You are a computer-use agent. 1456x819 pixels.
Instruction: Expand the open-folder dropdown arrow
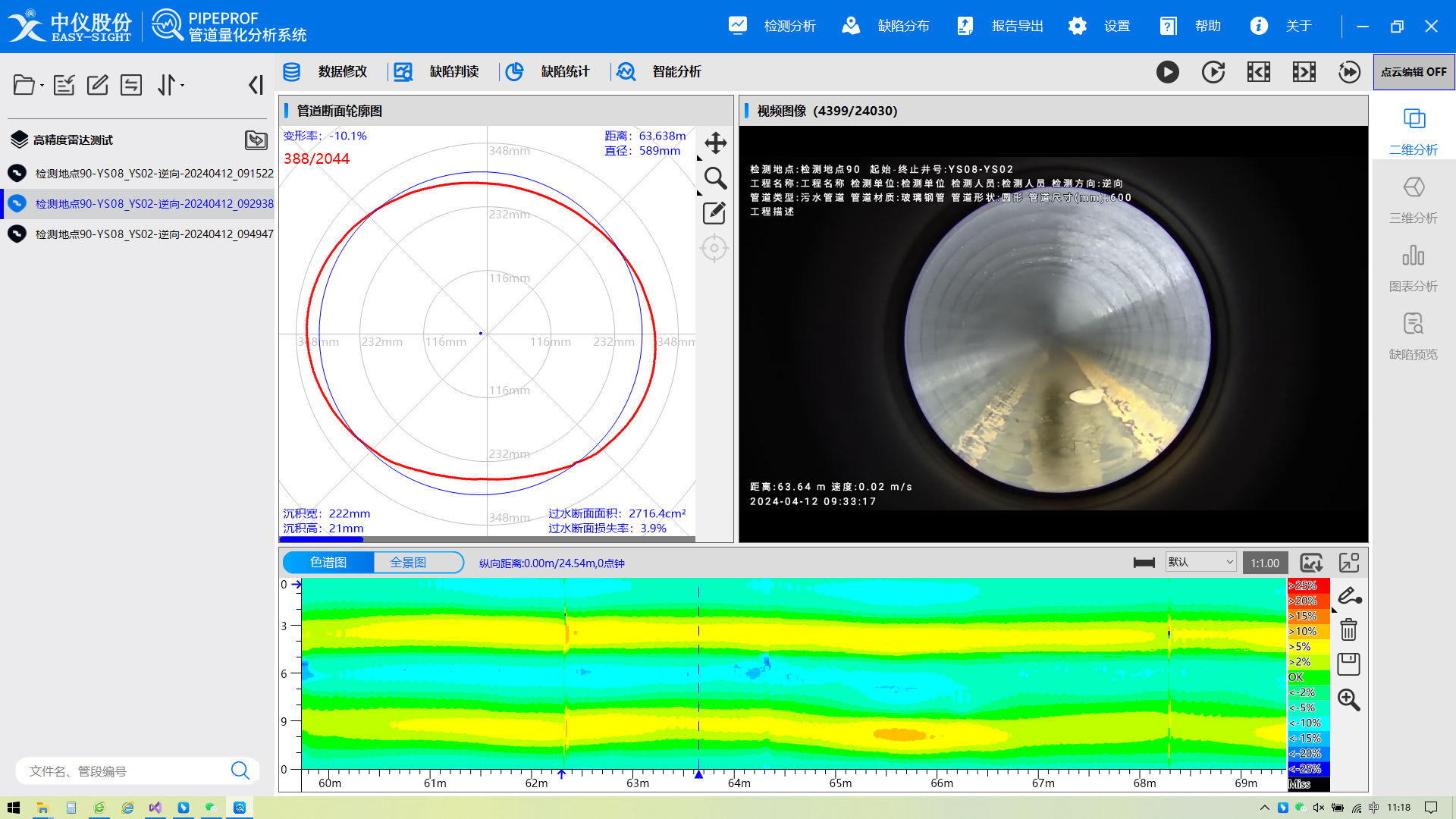(x=42, y=86)
